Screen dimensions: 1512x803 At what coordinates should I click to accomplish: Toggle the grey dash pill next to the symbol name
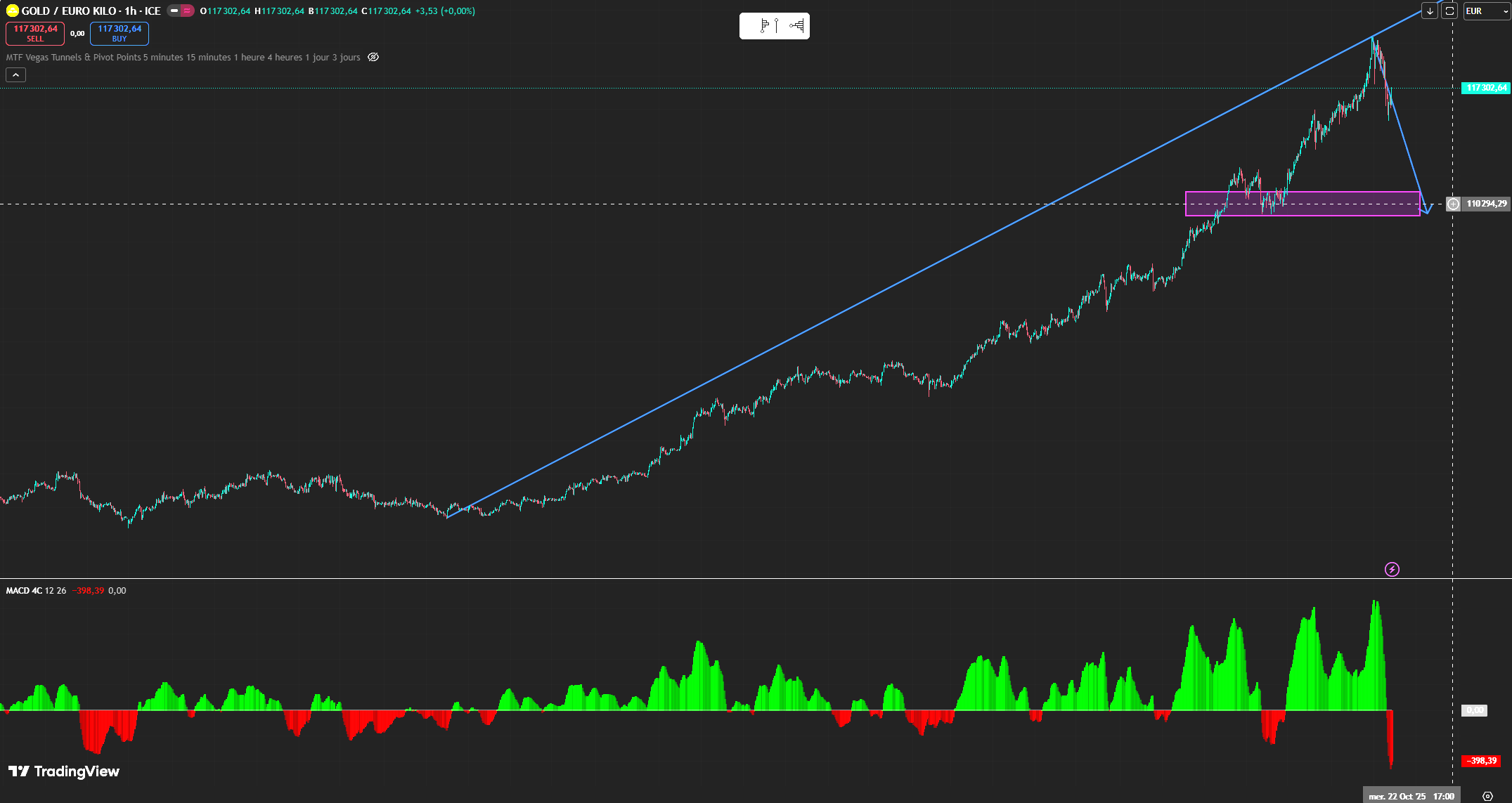[174, 11]
